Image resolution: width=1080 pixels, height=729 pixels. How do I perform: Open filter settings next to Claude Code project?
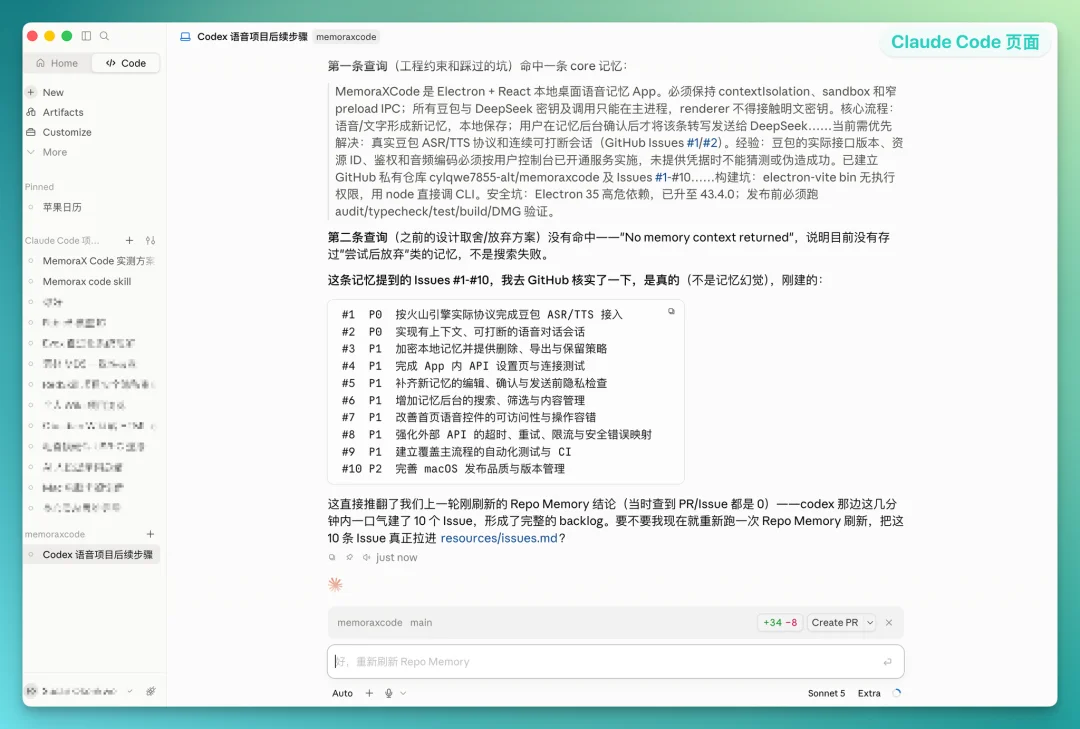(150, 240)
